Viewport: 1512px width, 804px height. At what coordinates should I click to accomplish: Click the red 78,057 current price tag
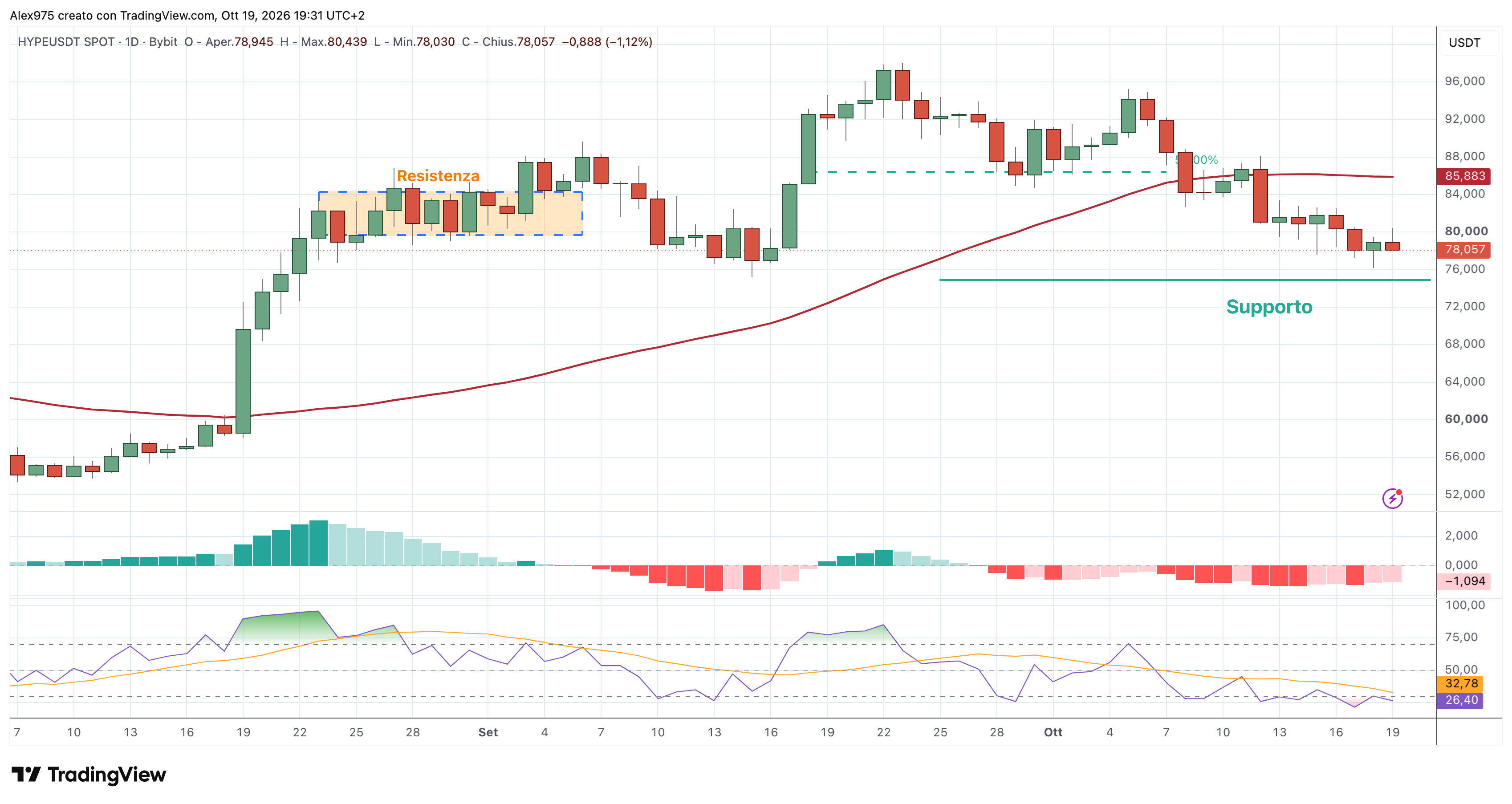(x=1464, y=249)
